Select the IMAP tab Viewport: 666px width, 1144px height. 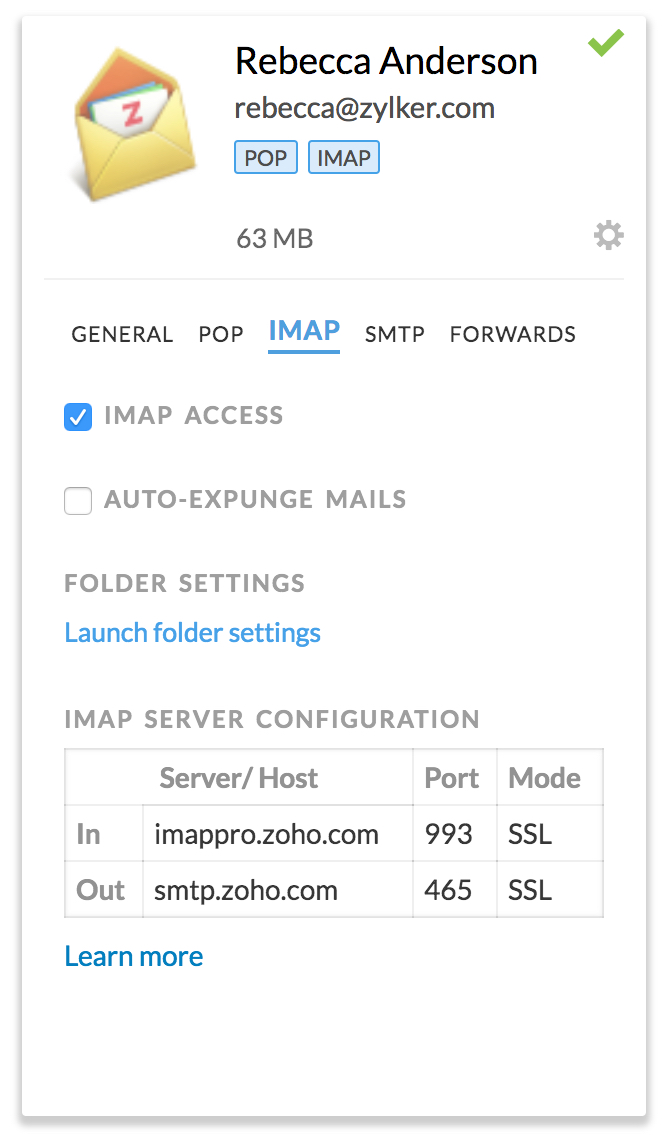pos(304,332)
